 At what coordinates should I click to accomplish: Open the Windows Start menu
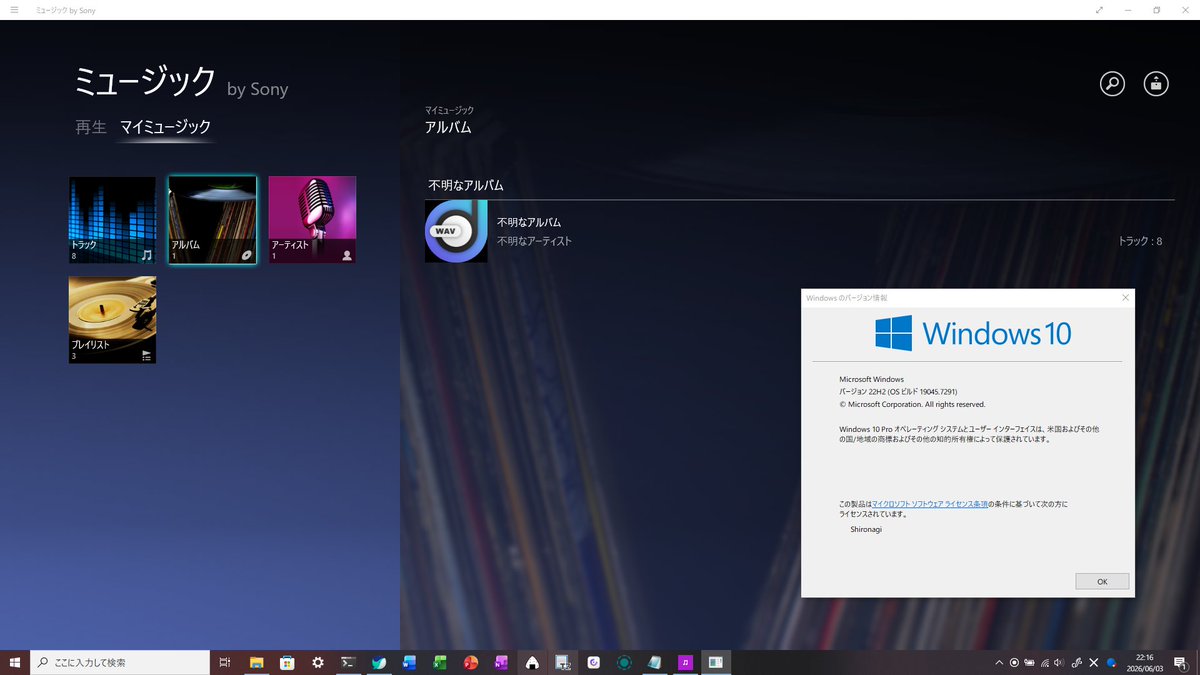(x=15, y=662)
